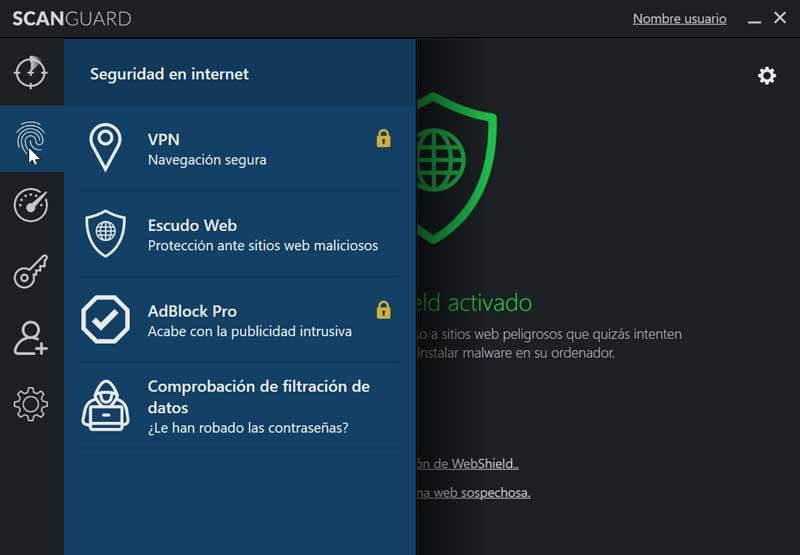Select Escudo Web menu entry
This screenshot has width=800, height=555.
240,235
